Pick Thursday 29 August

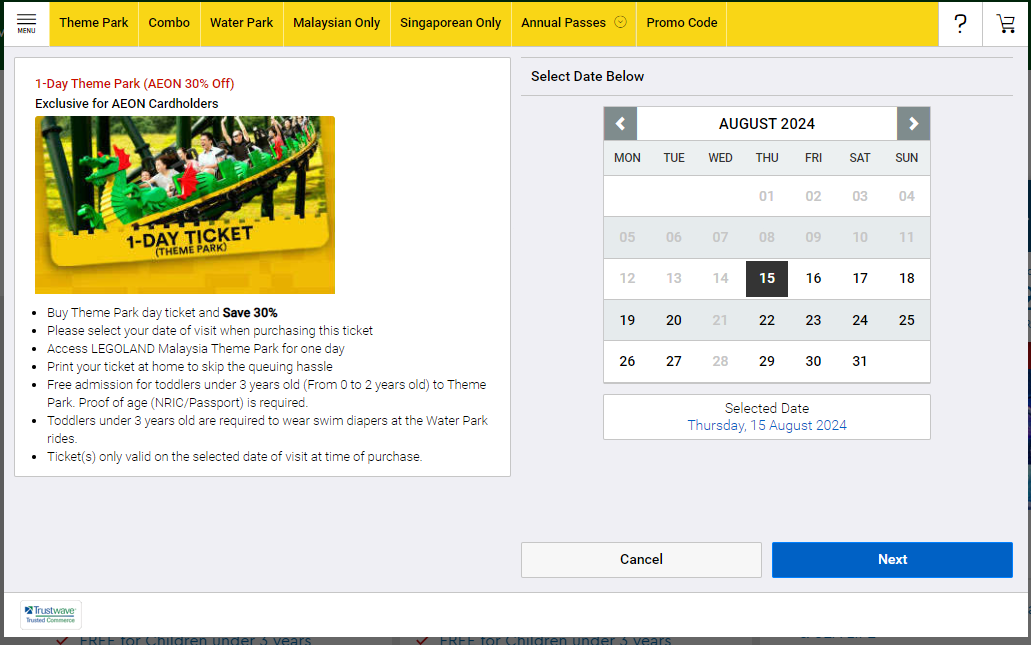click(x=767, y=362)
